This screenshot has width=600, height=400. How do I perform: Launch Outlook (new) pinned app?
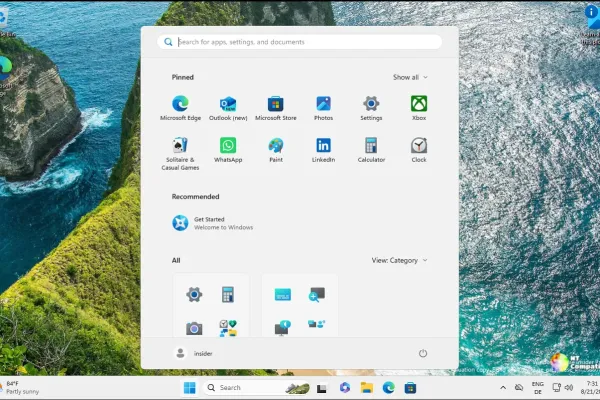click(x=228, y=108)
